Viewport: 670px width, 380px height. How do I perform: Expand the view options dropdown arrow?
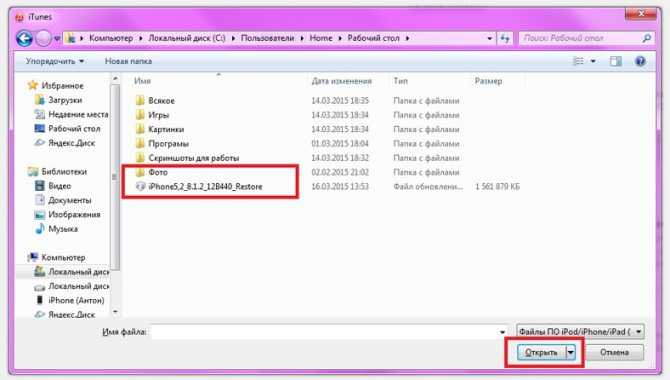coord(593,61)
